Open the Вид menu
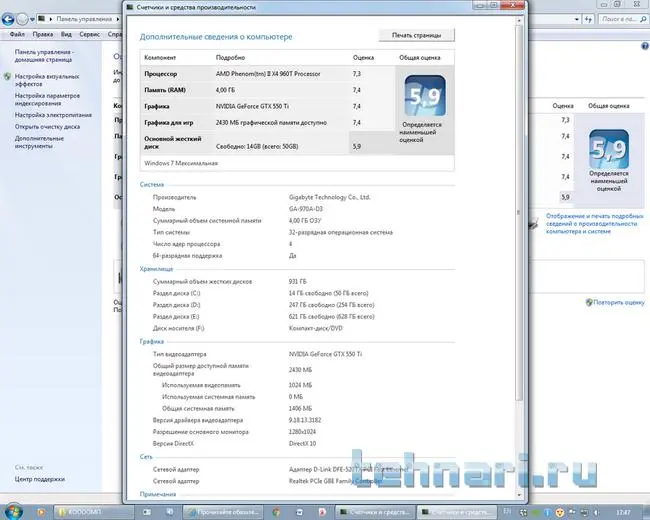 tap(68, 34)
